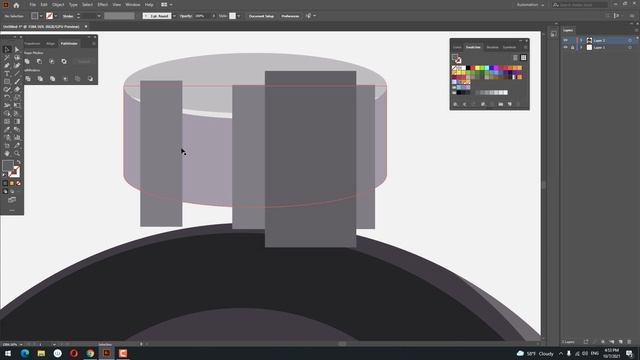Select the Magic Wand tool

tap(7, 58)
